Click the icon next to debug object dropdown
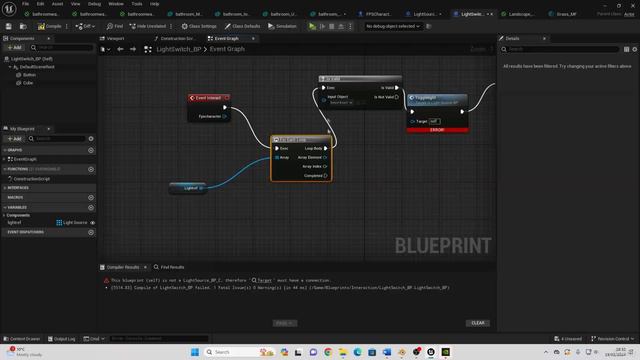 coord(429,26)
